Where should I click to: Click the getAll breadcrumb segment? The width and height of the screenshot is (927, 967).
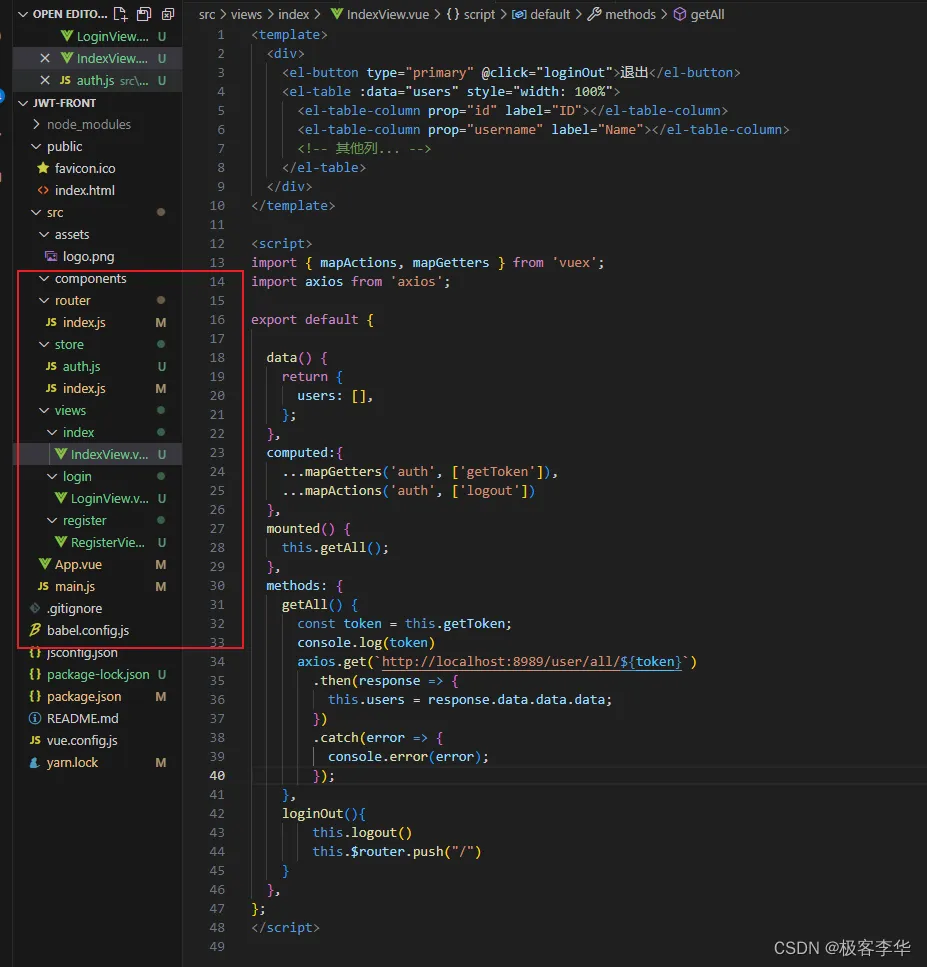click(x=707, y=14)
